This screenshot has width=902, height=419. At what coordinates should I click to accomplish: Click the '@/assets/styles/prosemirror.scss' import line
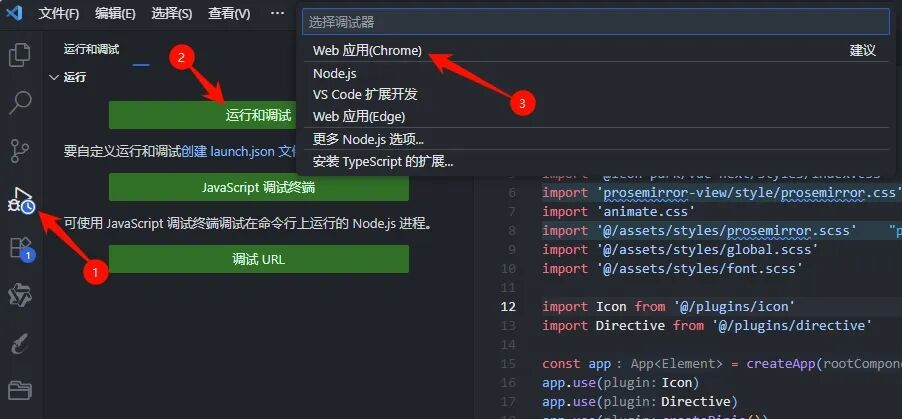(x=700, y=230)
